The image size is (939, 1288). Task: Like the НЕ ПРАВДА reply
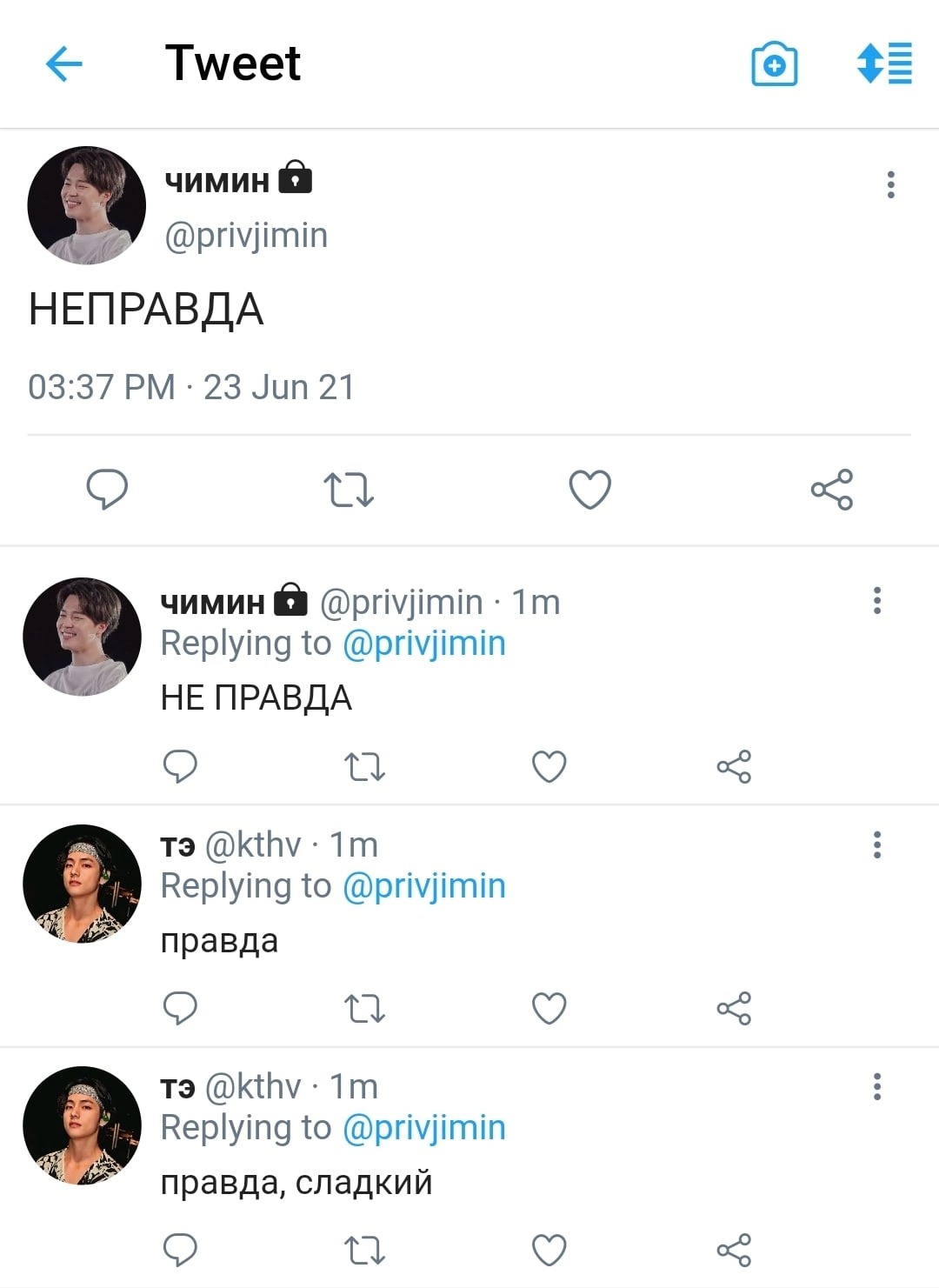(x=549, y=766)
